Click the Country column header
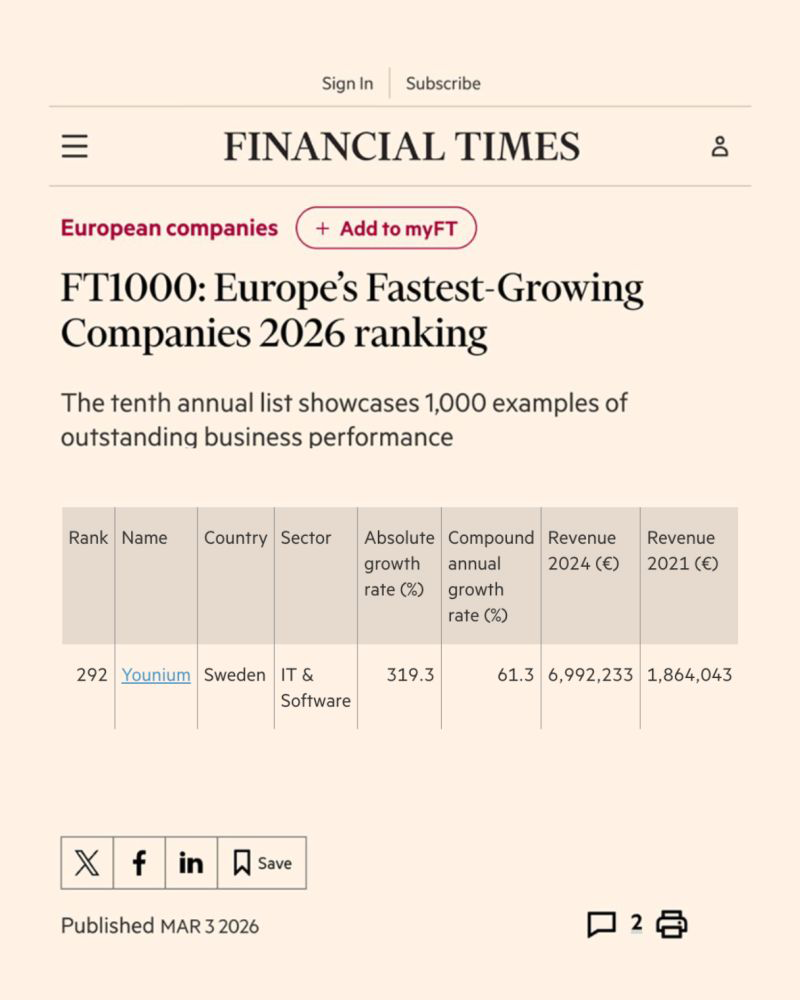The image size is (800, 1000). (x=235, y=538)
